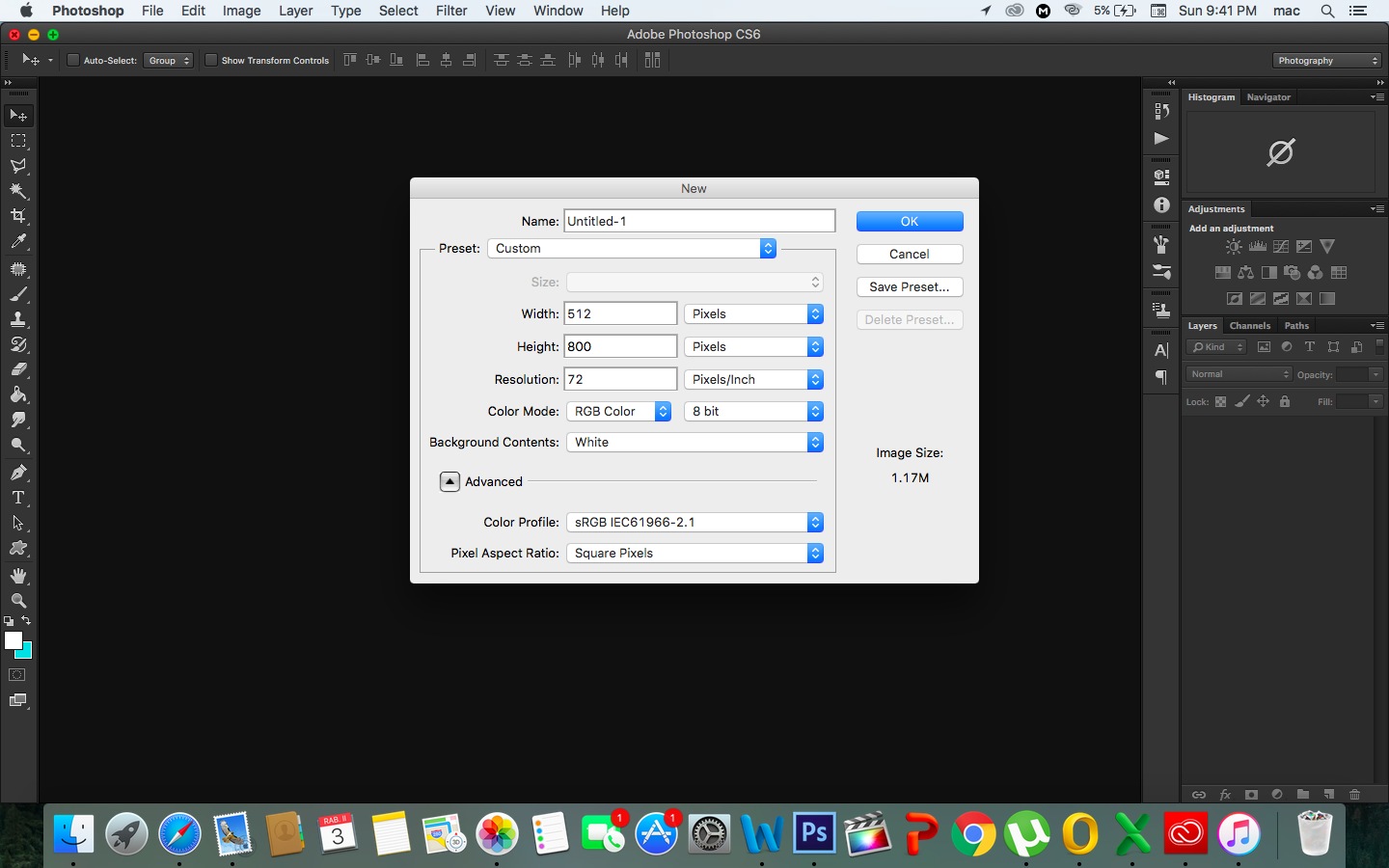This screenshot has width=1389, height=868.
Task: Select the Paint Bucket tool
Action: 18,394
